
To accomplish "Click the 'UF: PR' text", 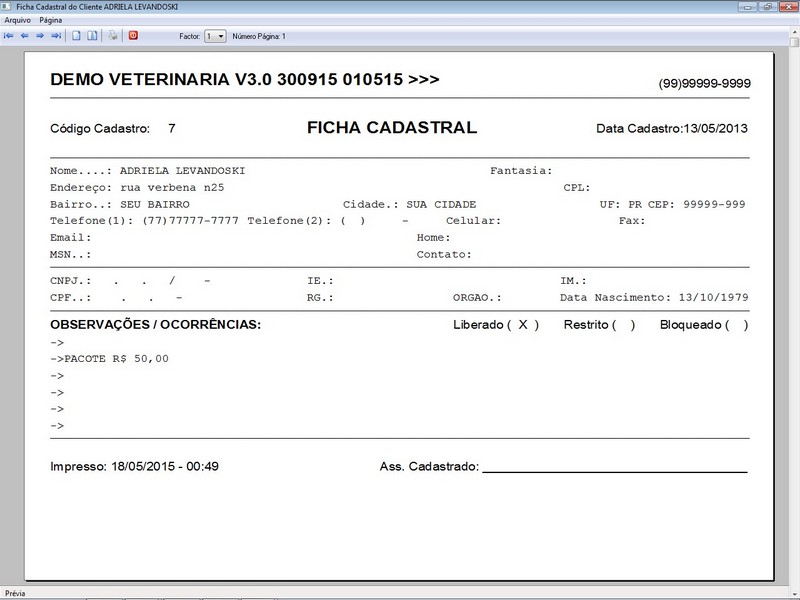I will click(621, 204).
